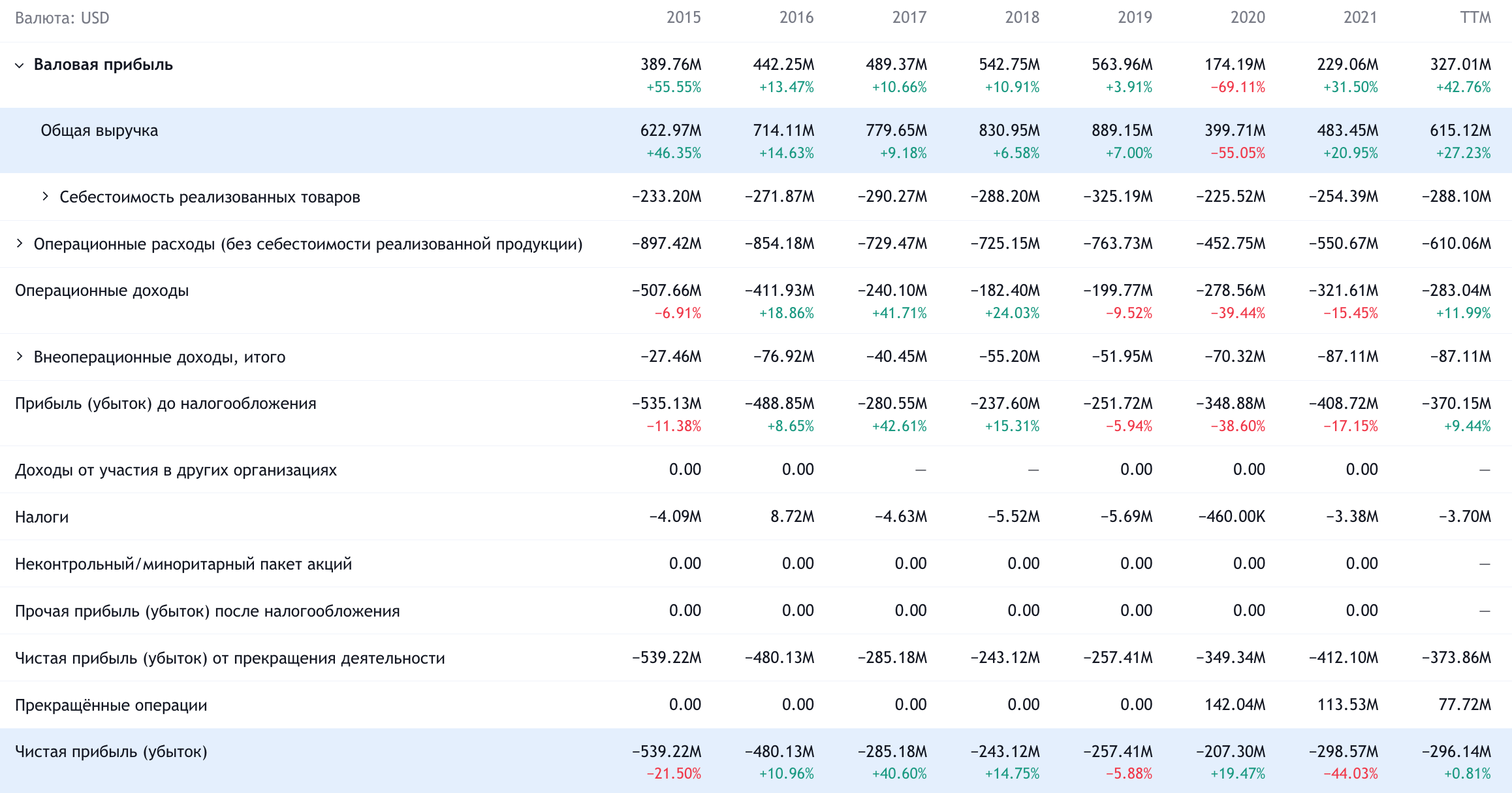1512x793 pixels.
Task: Click the 2017 column header
Action: click(909, 18)
